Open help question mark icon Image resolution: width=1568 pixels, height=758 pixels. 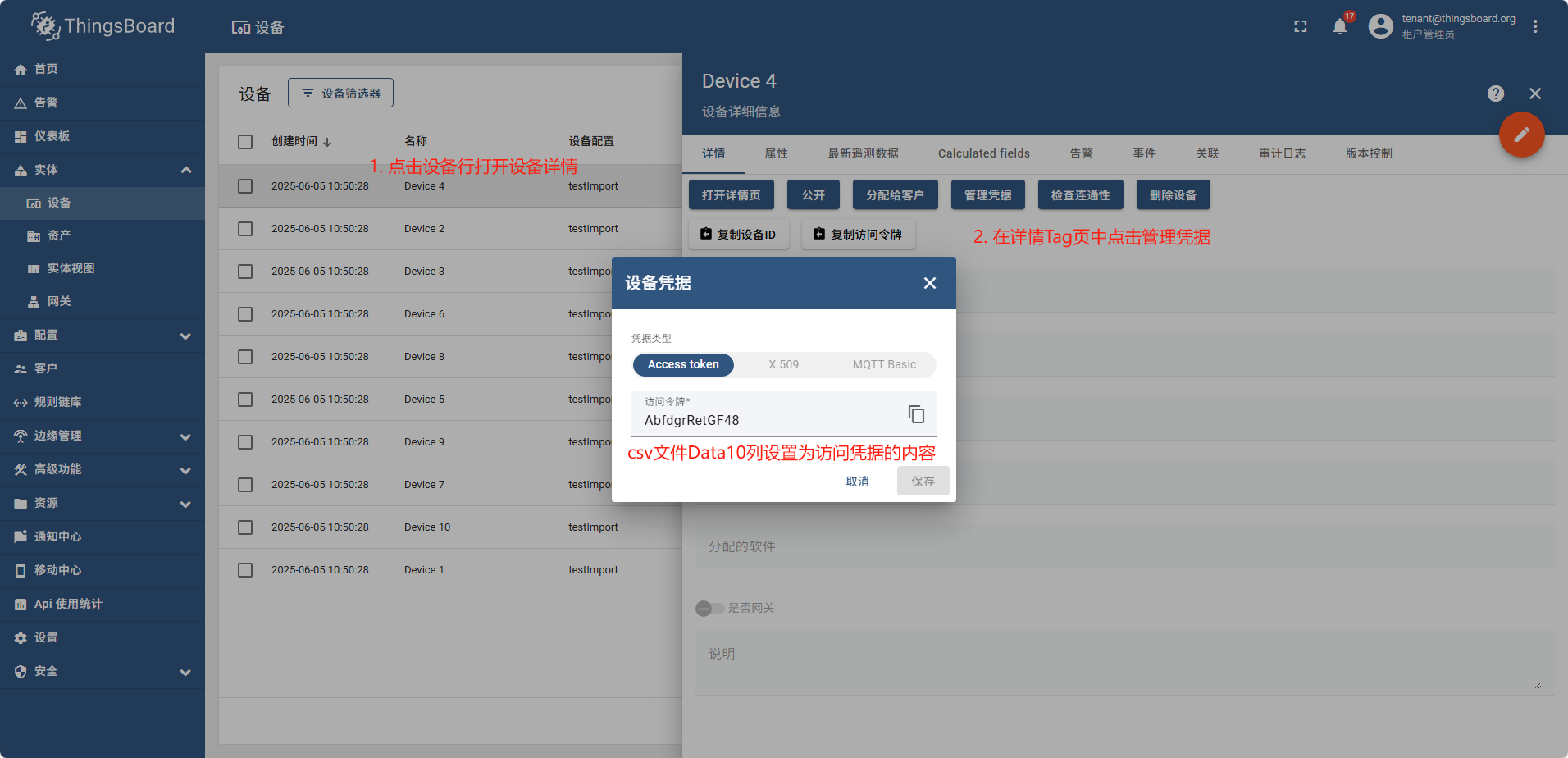(x=1496, y=94)
